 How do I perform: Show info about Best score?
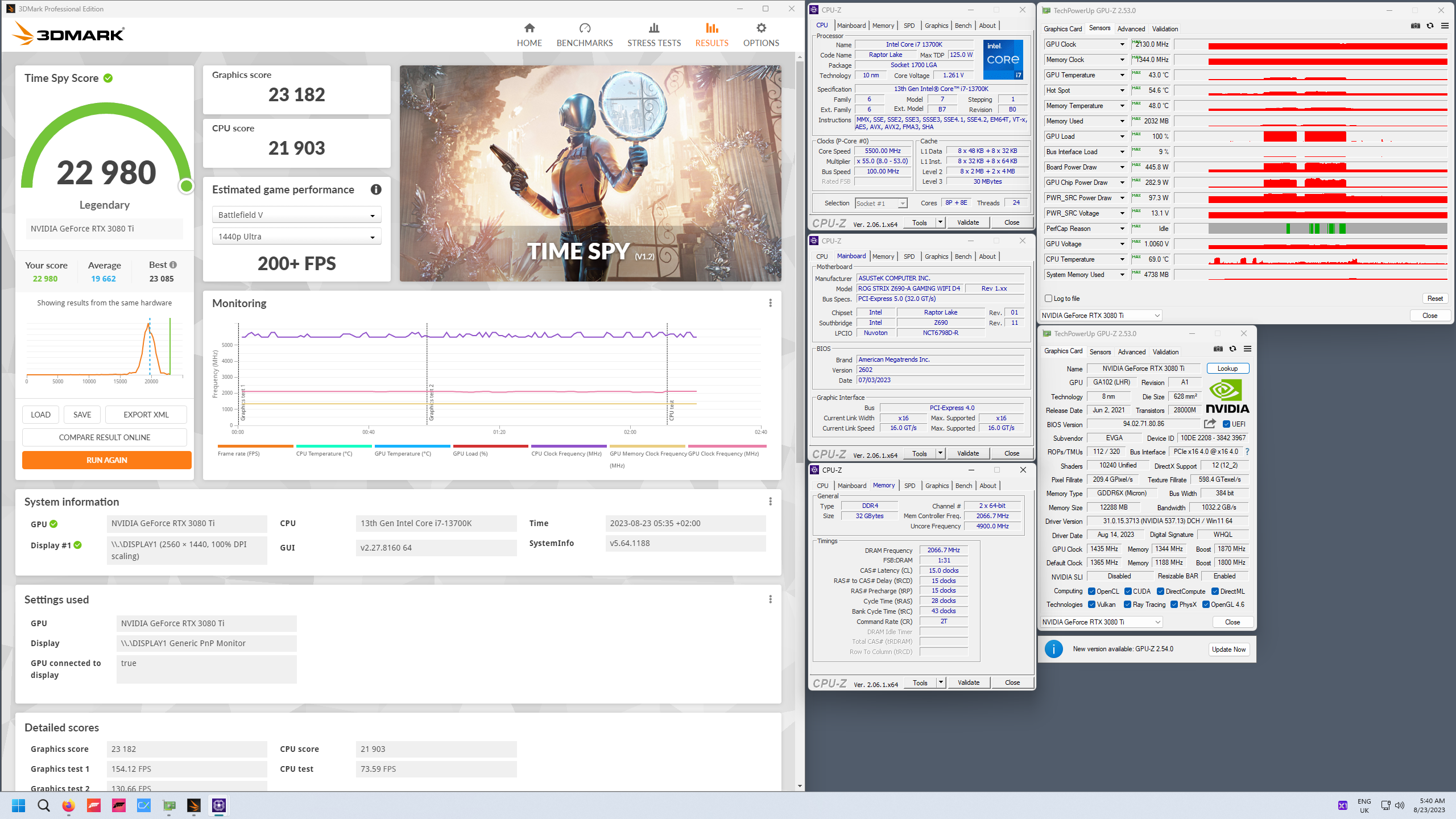pyautogui.click(x=173, y=265)
